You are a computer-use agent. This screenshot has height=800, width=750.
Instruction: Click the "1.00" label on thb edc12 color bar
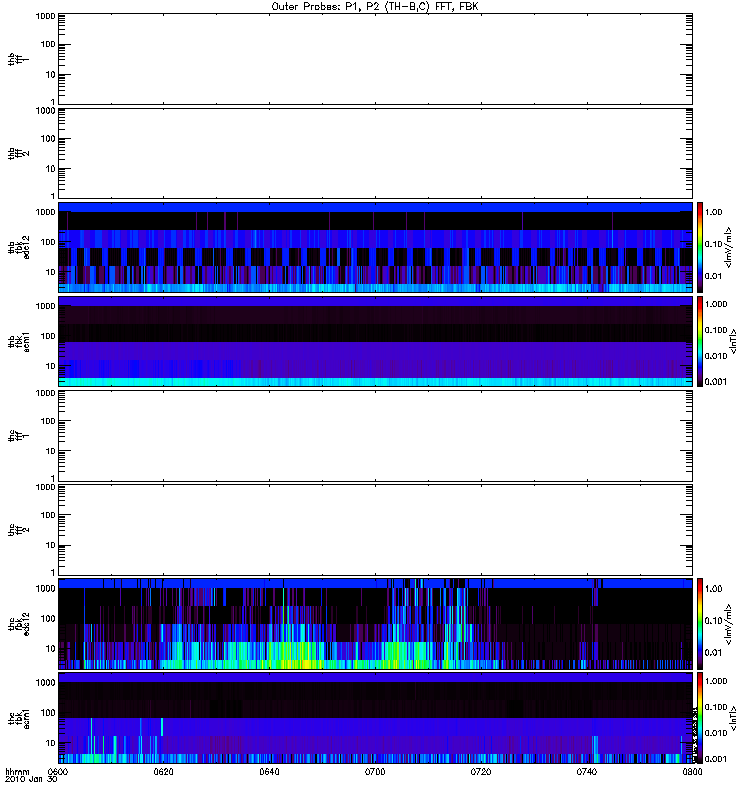[x=713, y=212]
